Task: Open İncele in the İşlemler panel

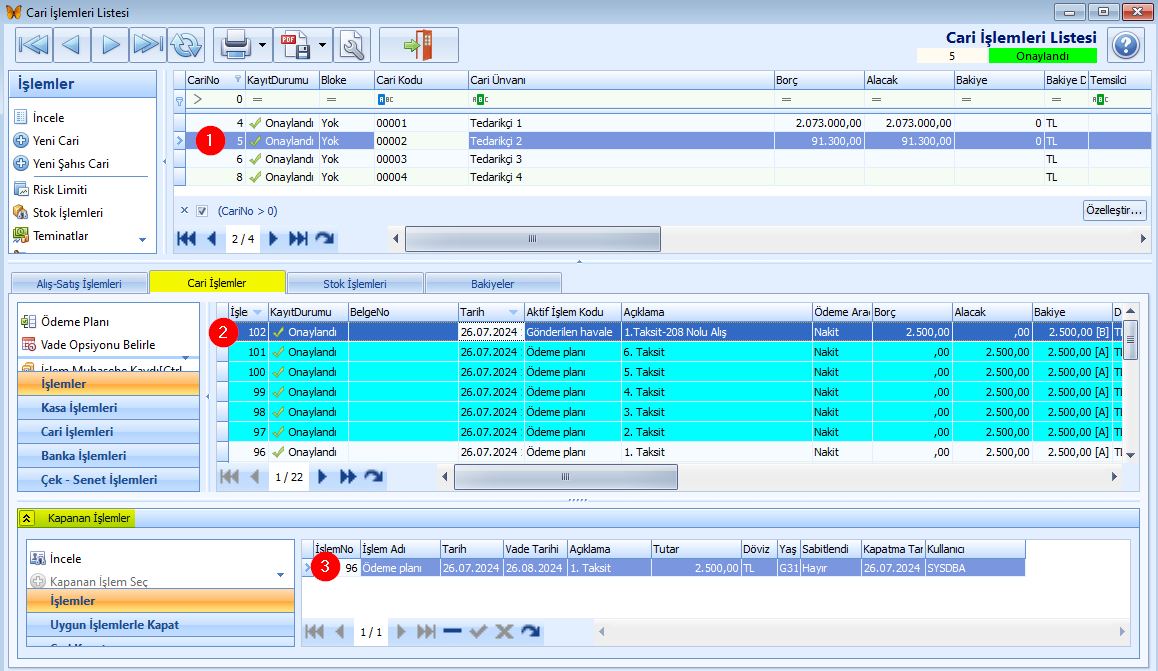Action: click(49, 117)
